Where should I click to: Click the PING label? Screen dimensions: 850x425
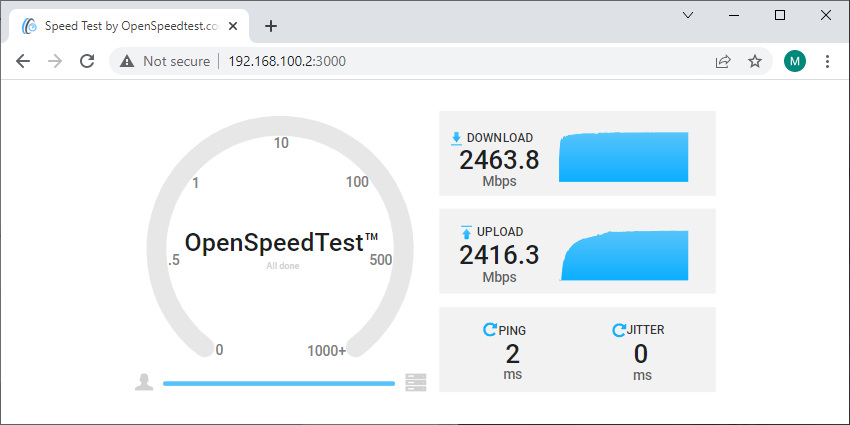pos(512,330)
